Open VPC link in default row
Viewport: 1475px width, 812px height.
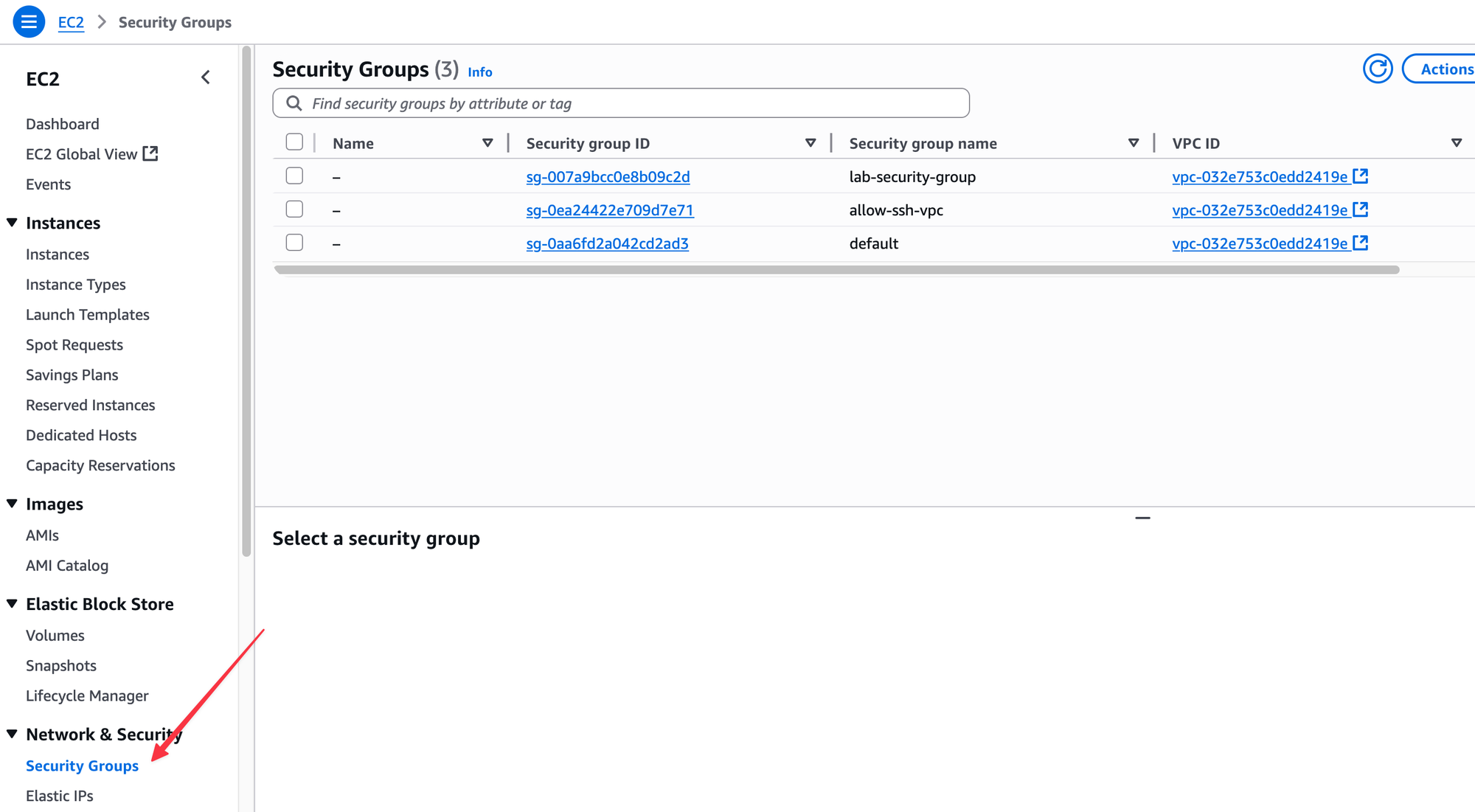[x=1260, y=243]
